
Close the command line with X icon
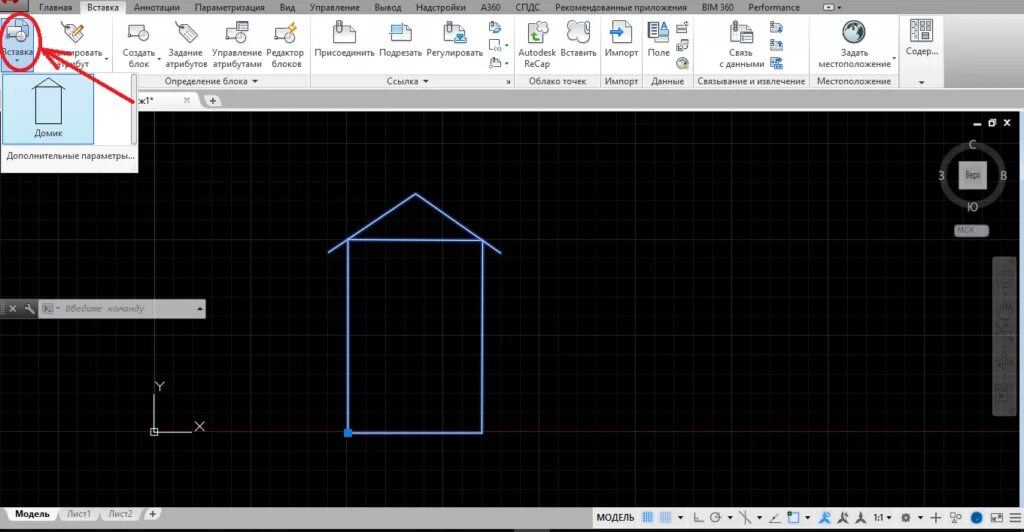(x=12, y=309)
